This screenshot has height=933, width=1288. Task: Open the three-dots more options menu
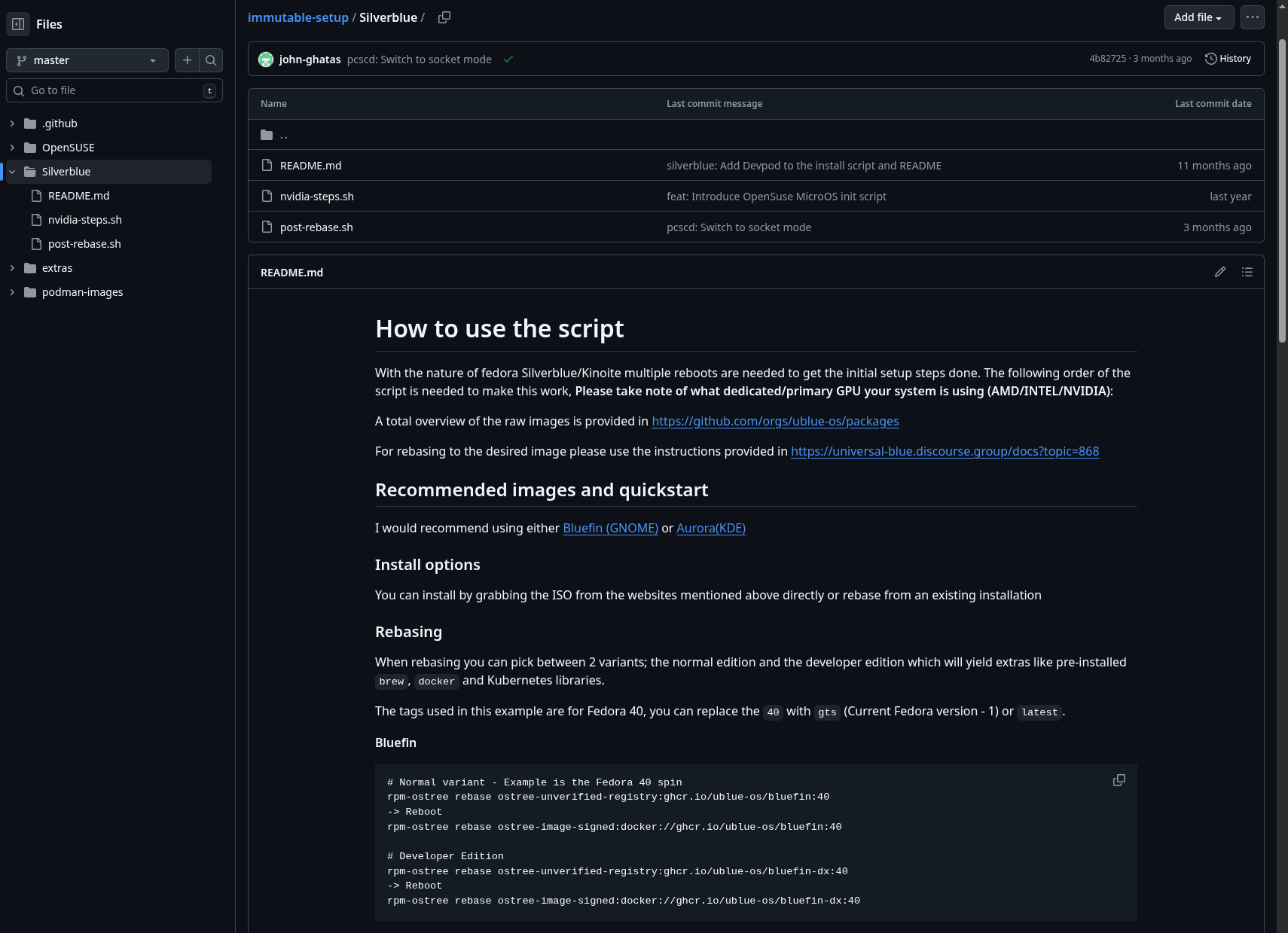(1252, 17)
